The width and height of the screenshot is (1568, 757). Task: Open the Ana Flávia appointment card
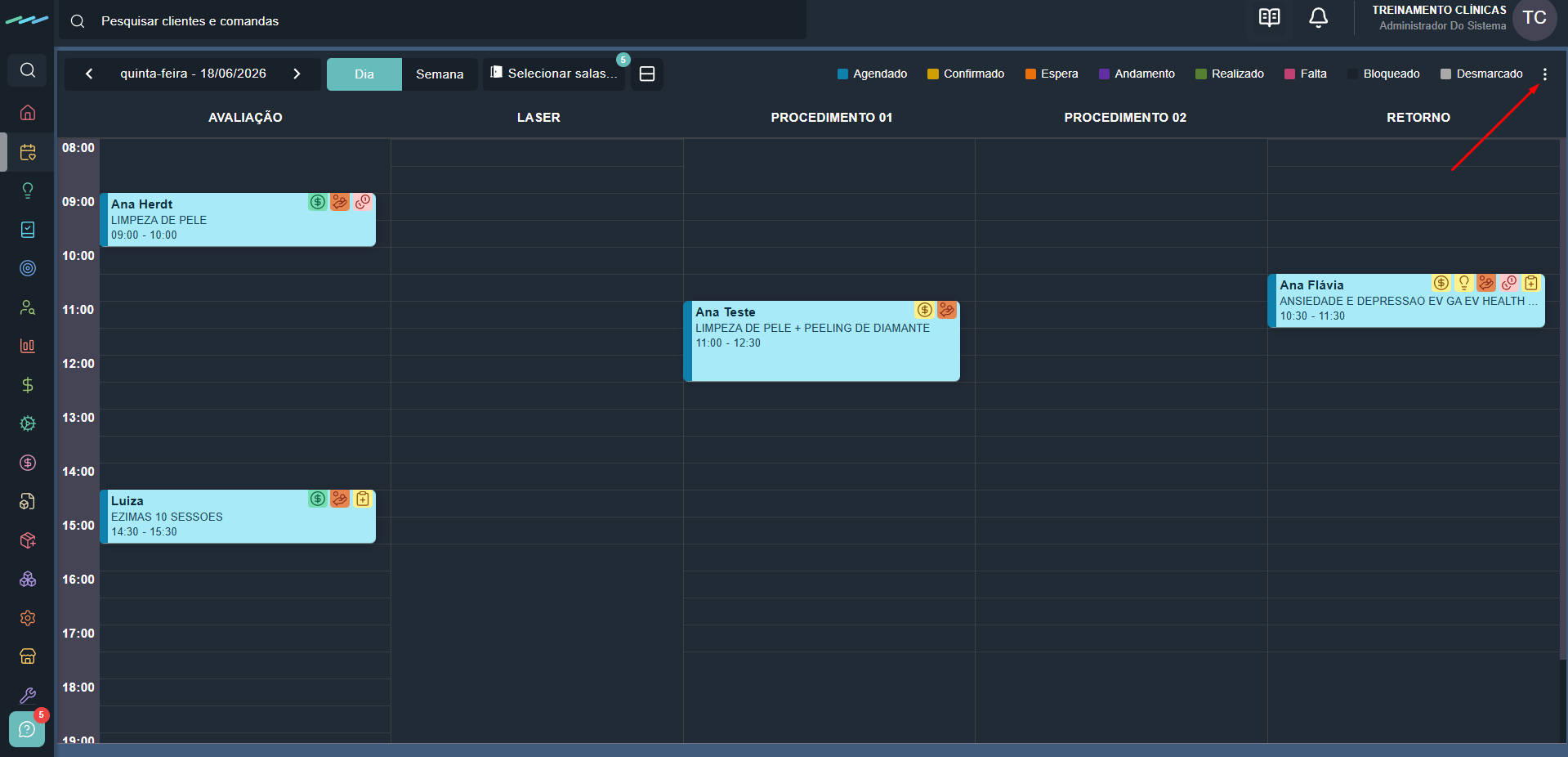pos(1406,301)
